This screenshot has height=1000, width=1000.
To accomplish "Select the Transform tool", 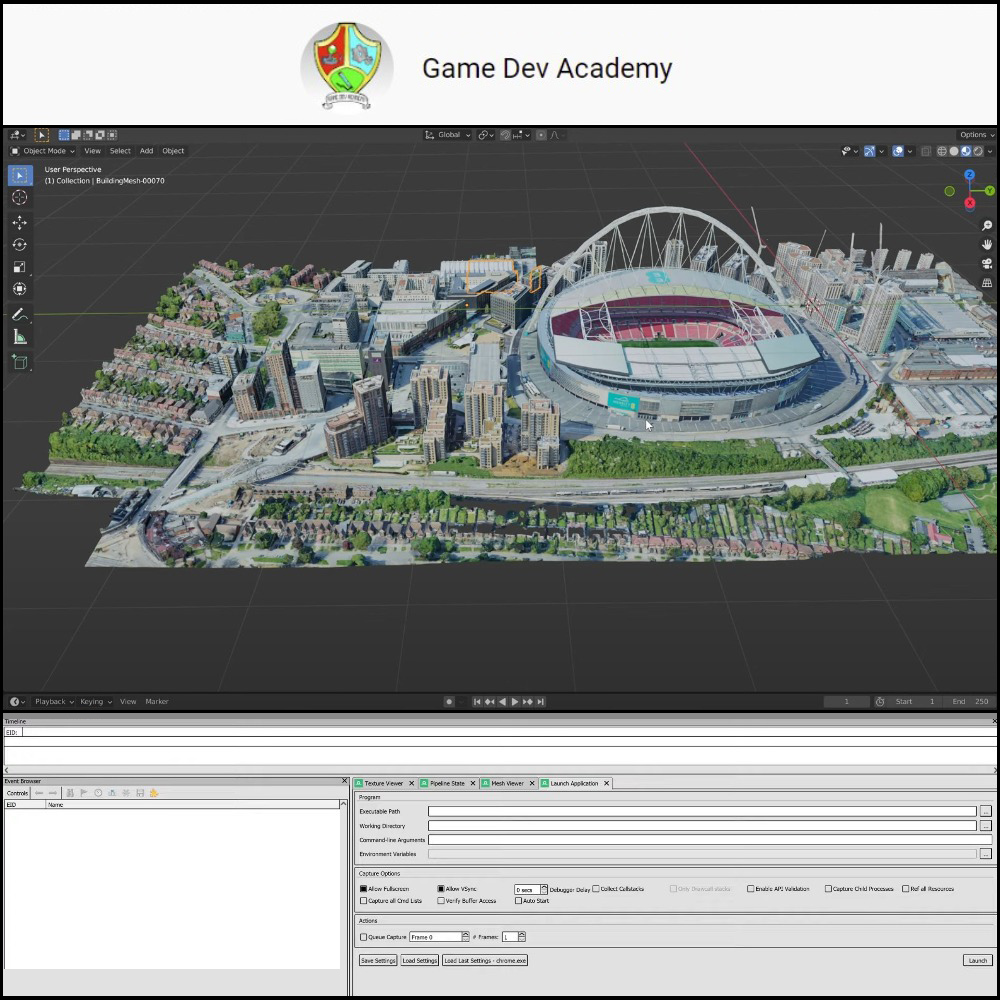I will (x=20, y=289).
